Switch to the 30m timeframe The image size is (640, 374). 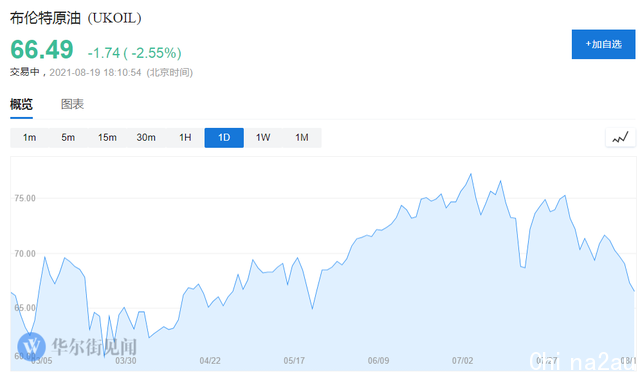[146, 138]
